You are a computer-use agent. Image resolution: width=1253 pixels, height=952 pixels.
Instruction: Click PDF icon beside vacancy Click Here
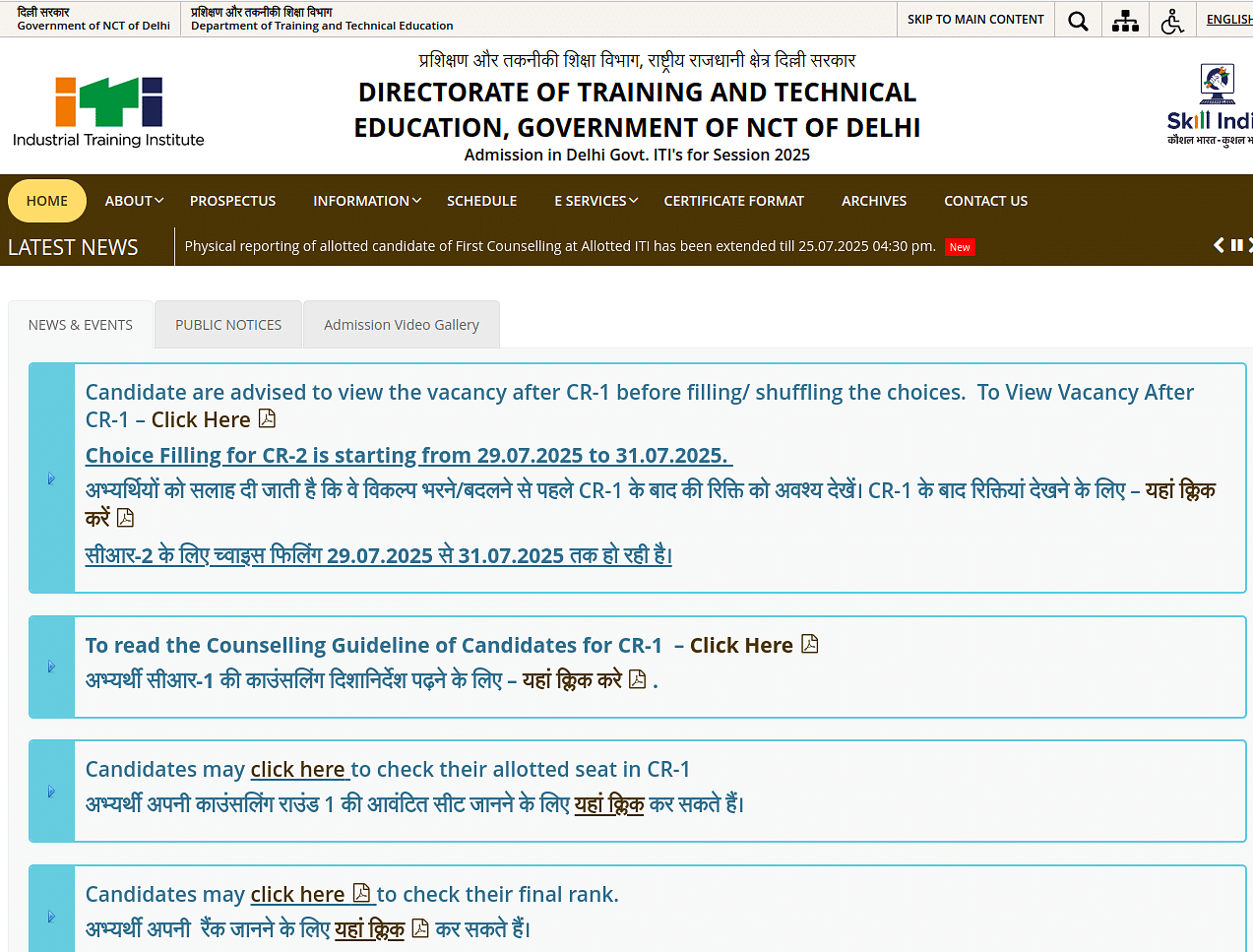(x=267, y=419)
